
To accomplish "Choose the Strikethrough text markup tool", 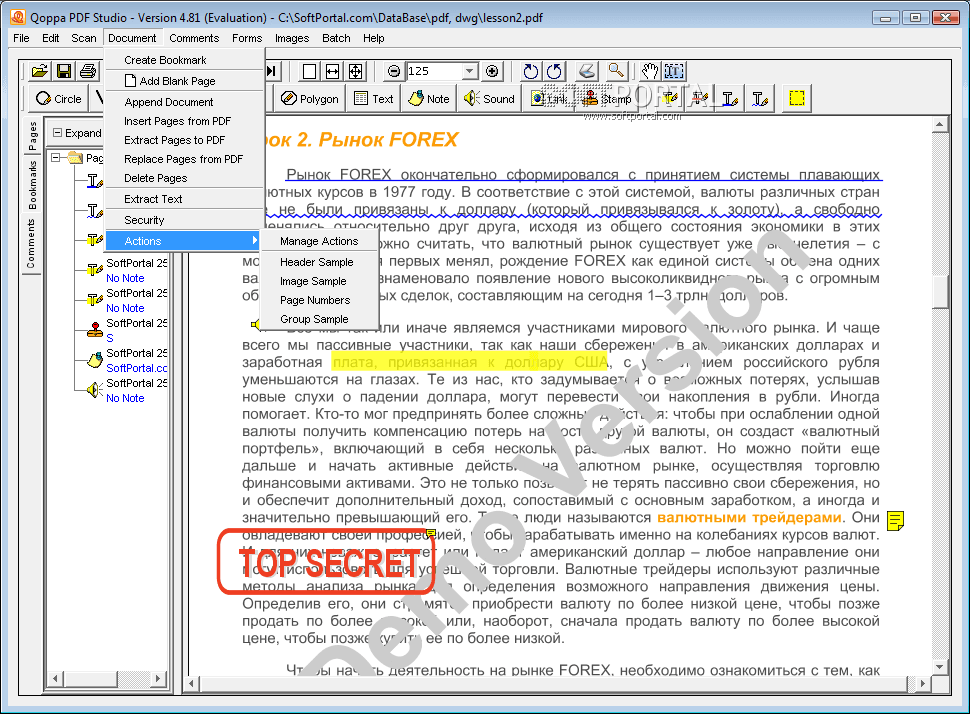I will (x=700, y=98).
